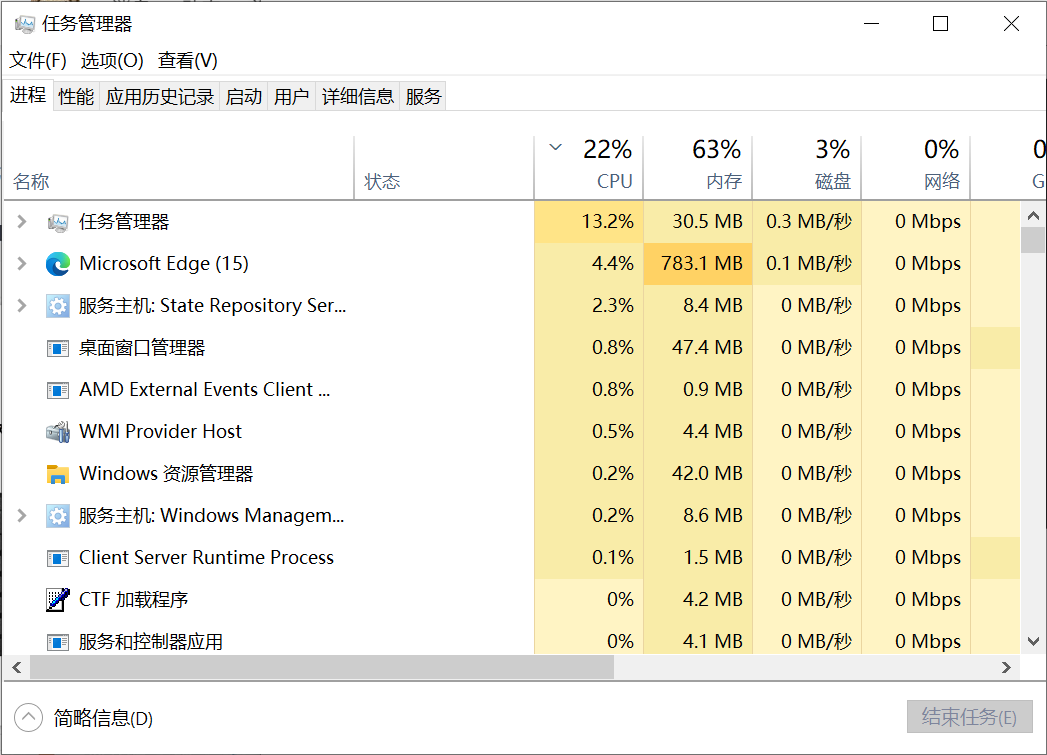This screenshot has width=1047, height=755.
Task: Click the Windows 资源管理器 folder icon
Action: tap(58, 474)
